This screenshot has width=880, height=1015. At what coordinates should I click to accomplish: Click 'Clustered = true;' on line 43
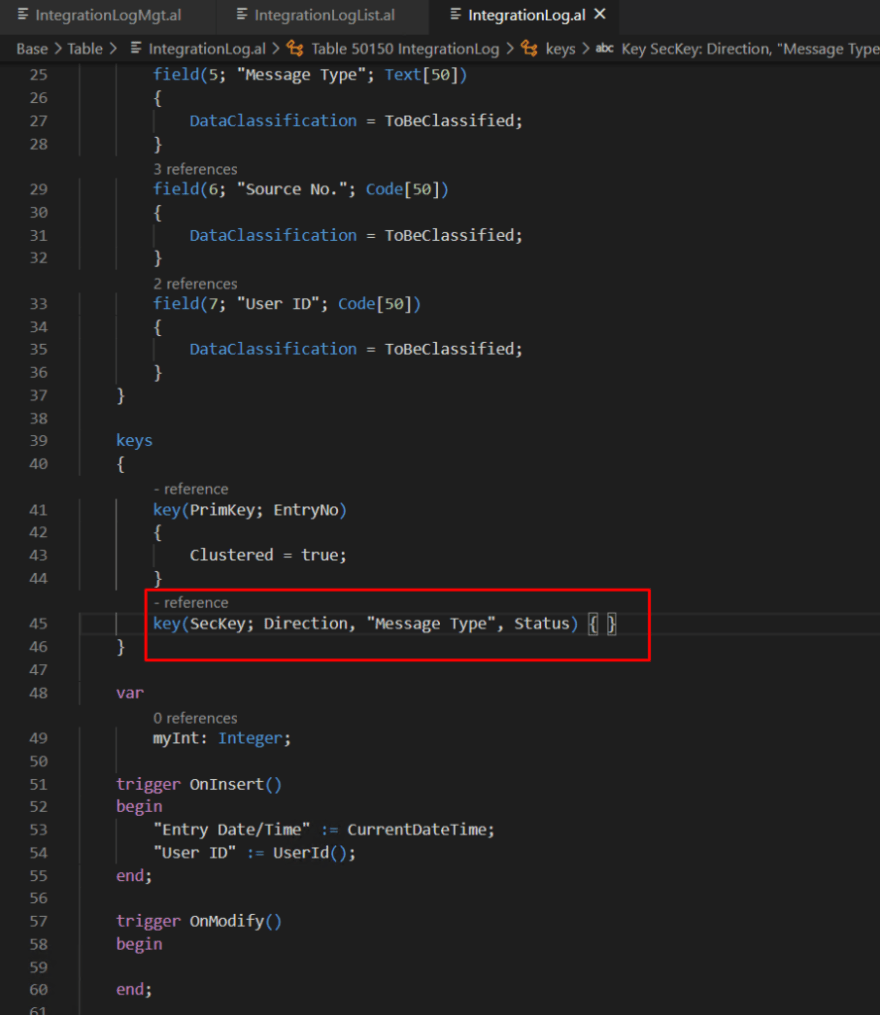(x=268, y=555)
